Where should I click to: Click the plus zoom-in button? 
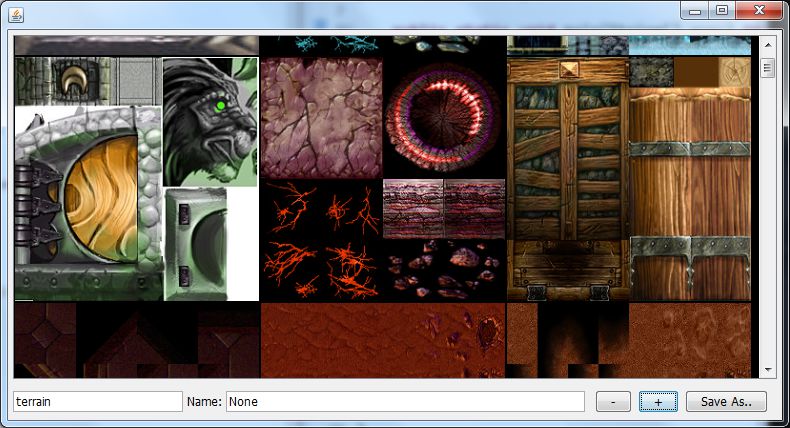[x=658, y=402]
